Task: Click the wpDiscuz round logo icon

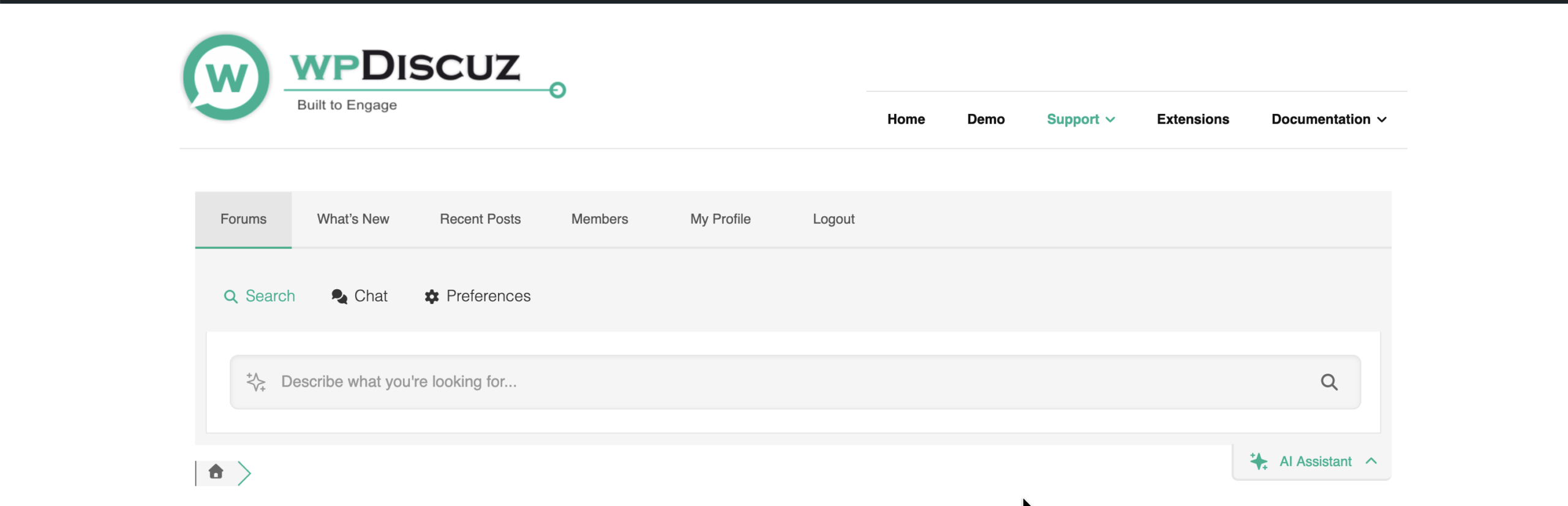Action: pos(226,77)
